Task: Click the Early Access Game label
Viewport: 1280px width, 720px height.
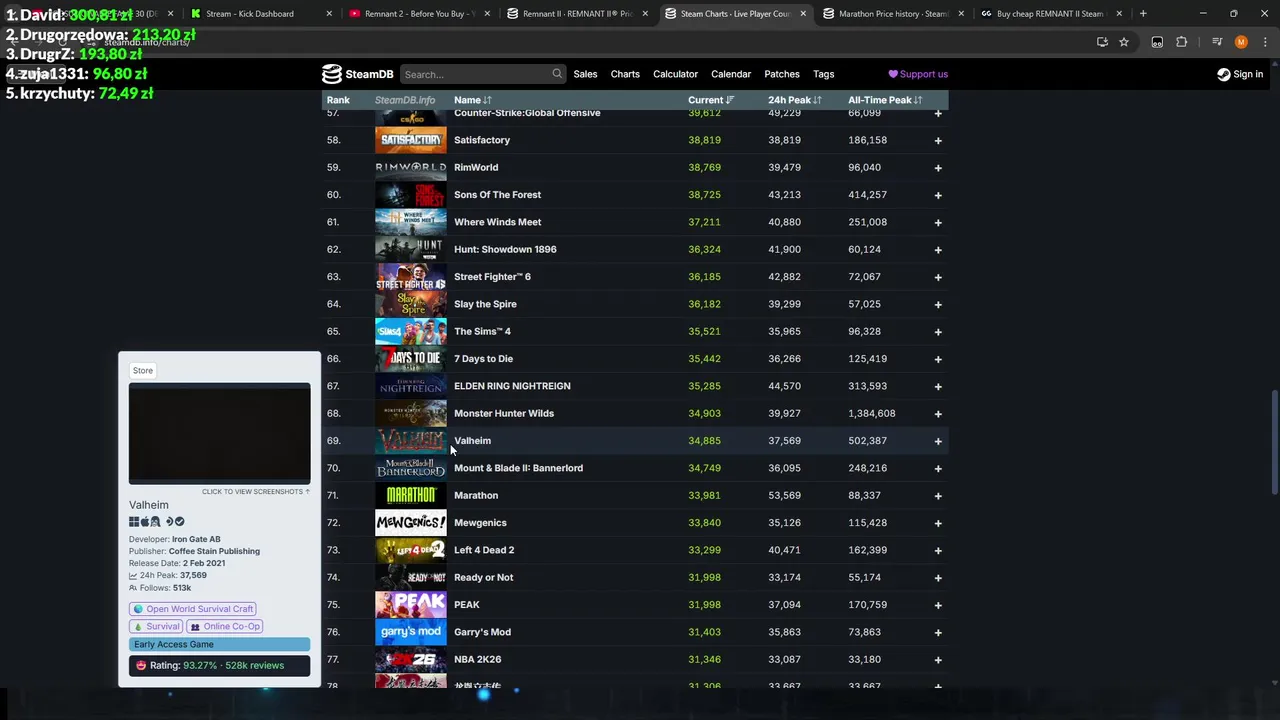Action: [219, 645]
